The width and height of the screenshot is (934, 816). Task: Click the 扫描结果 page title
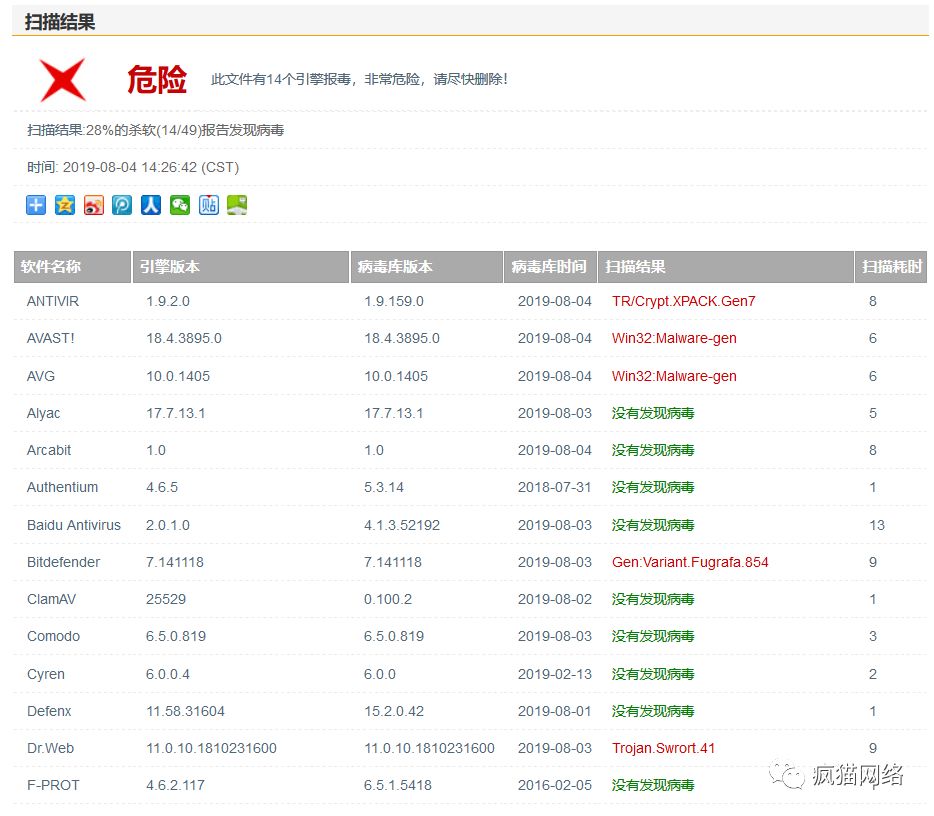click(60, 22)
